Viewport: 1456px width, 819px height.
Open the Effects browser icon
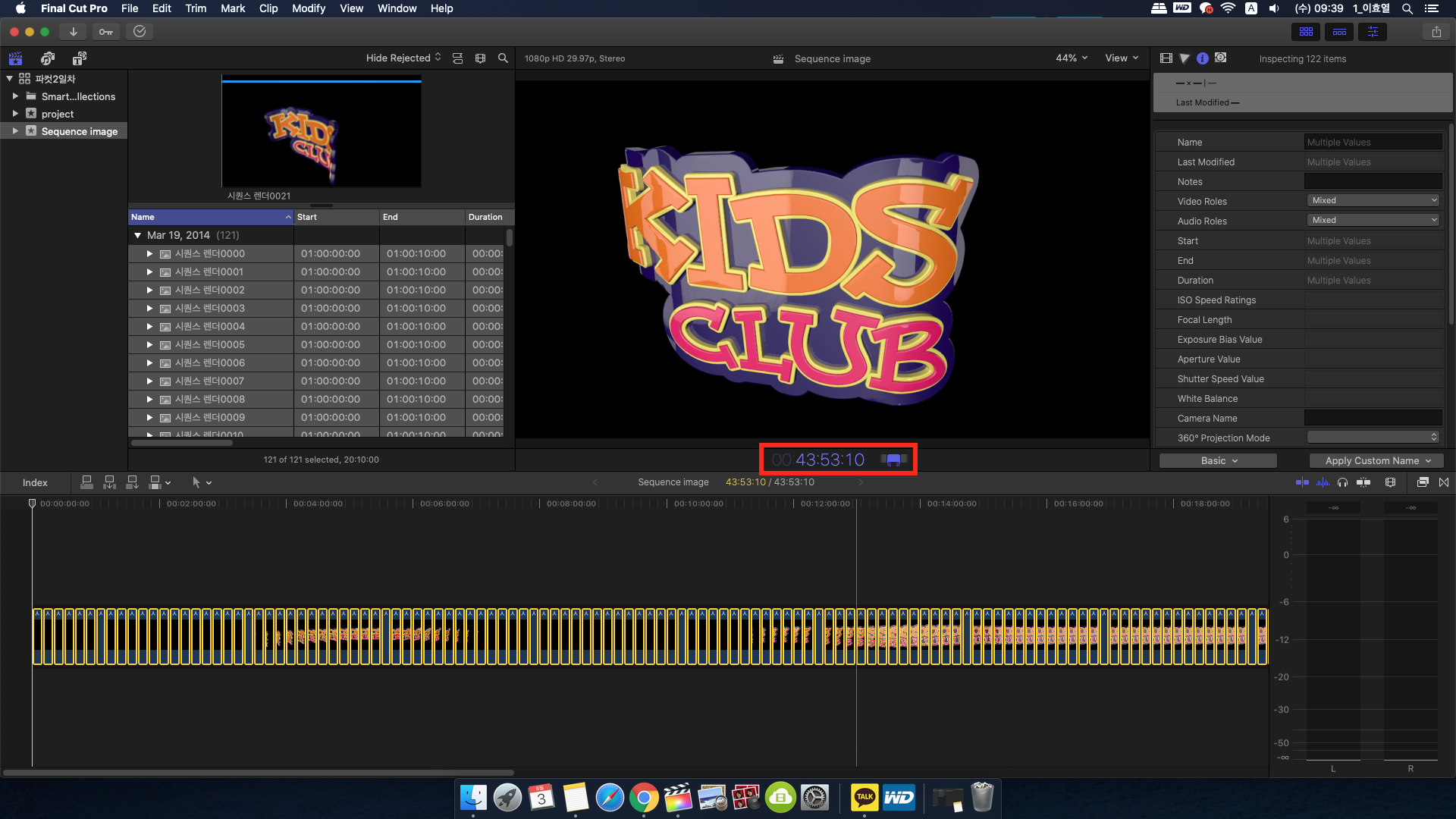[x=1423, y=482]
